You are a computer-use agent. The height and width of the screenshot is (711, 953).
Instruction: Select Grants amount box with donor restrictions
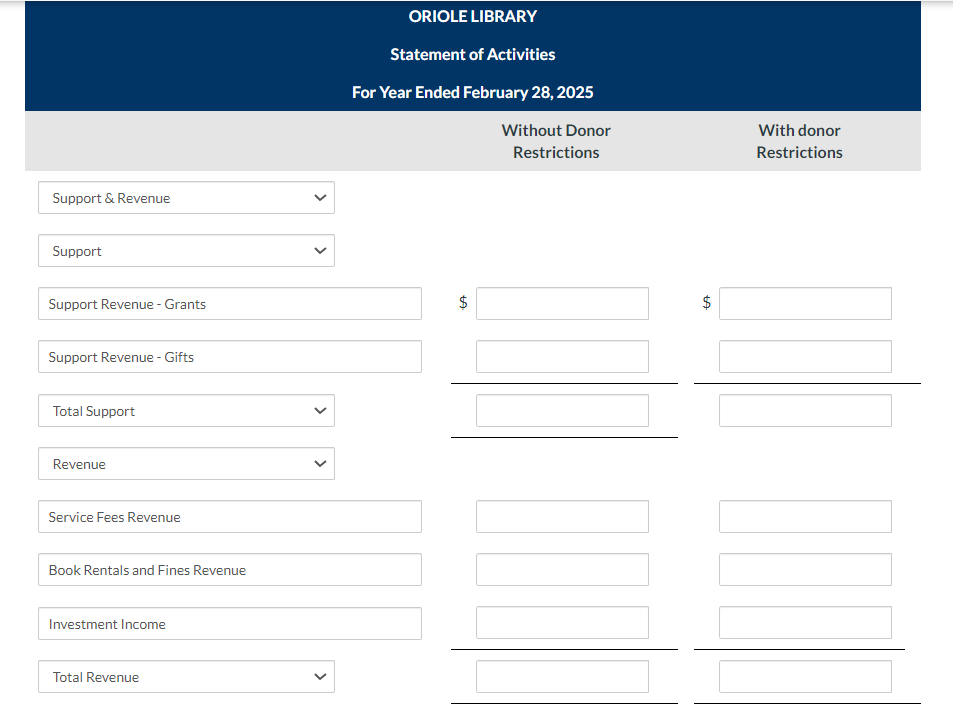click(x=805, y=304)
